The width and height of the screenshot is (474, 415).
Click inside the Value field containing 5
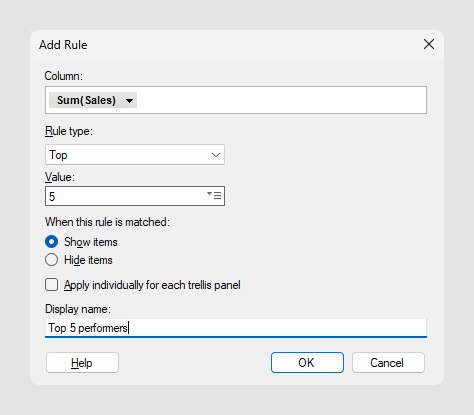[x=127, y=196]
